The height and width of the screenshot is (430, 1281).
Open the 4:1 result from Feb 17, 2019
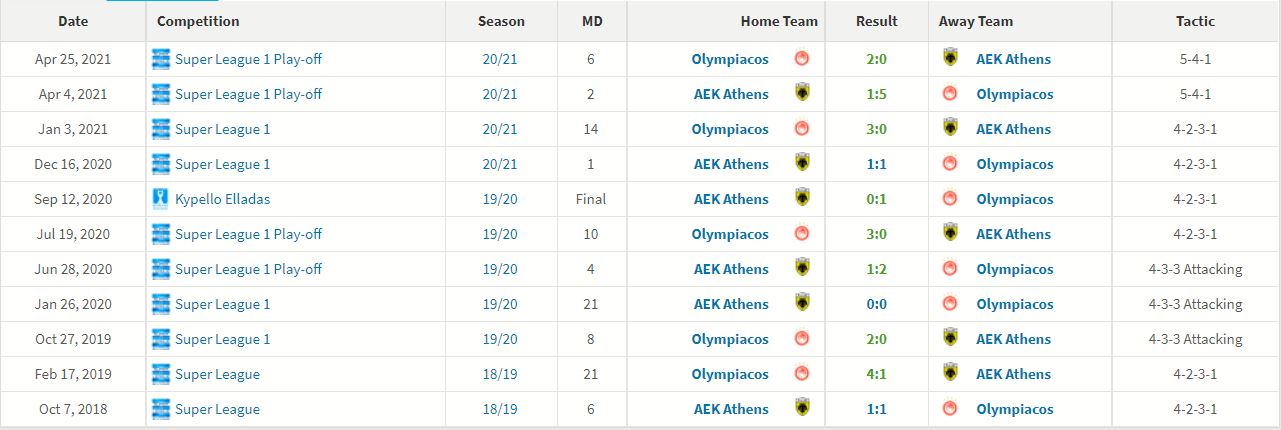tap(876, 374)
